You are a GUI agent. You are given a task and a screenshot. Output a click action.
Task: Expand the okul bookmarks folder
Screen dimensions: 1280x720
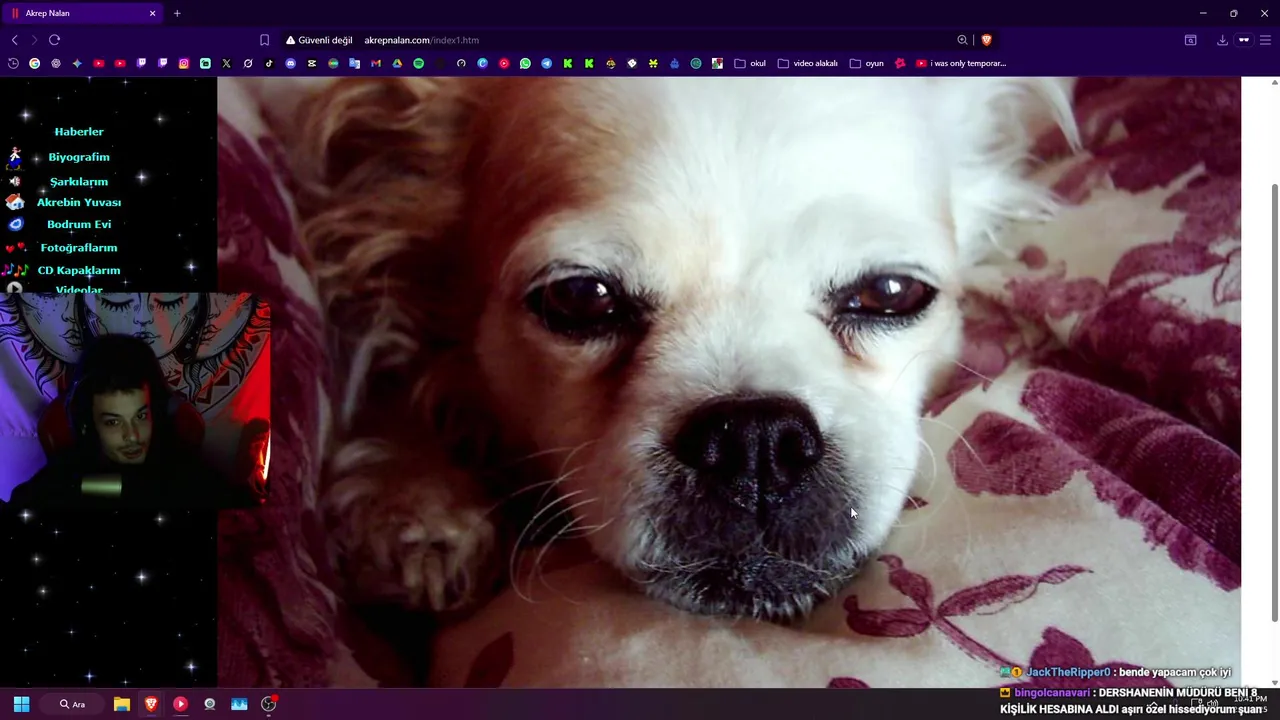coord(750,63)
